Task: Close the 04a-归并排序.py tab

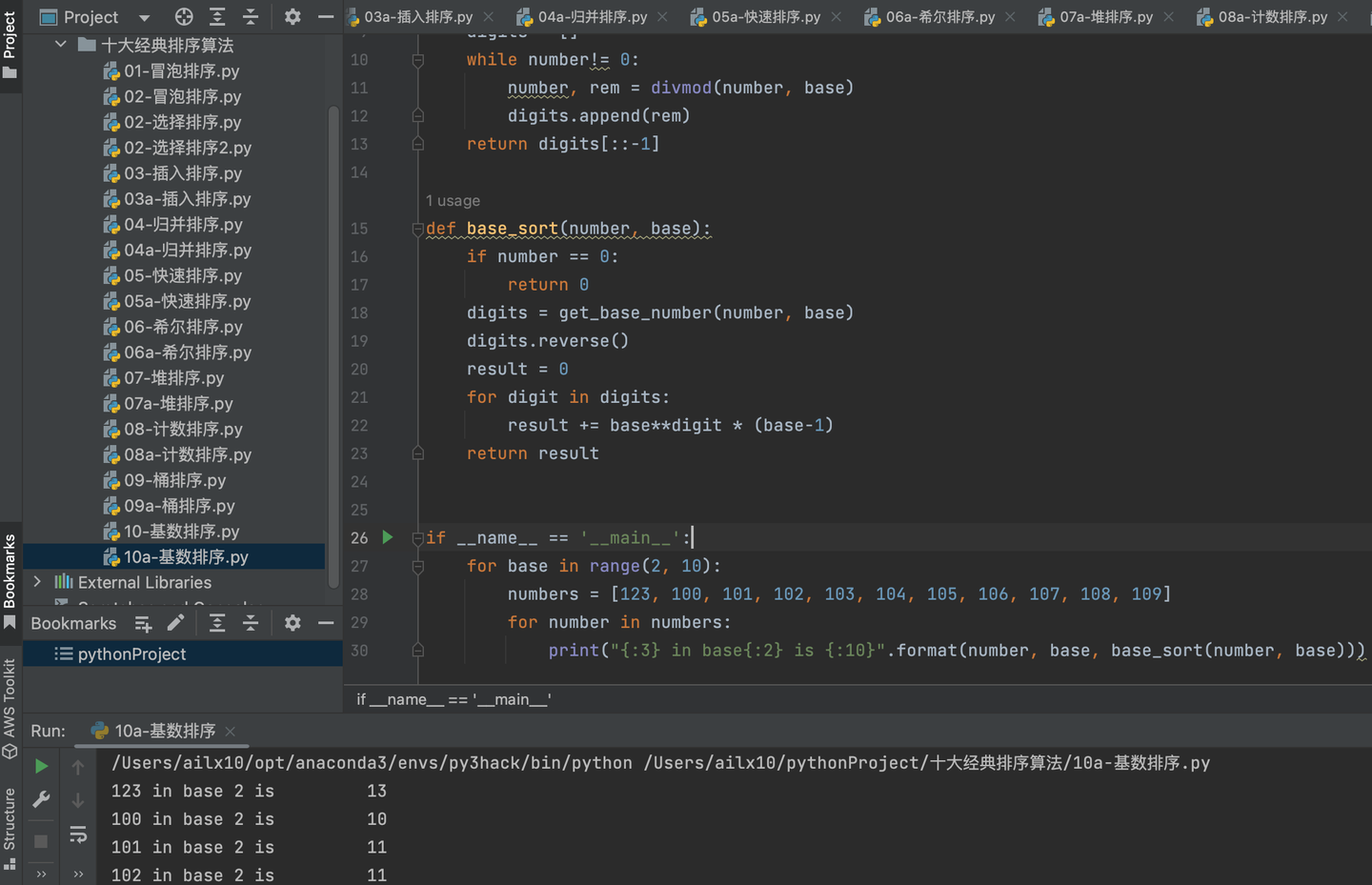Action: pyautogui.click(x=662, y=17)
